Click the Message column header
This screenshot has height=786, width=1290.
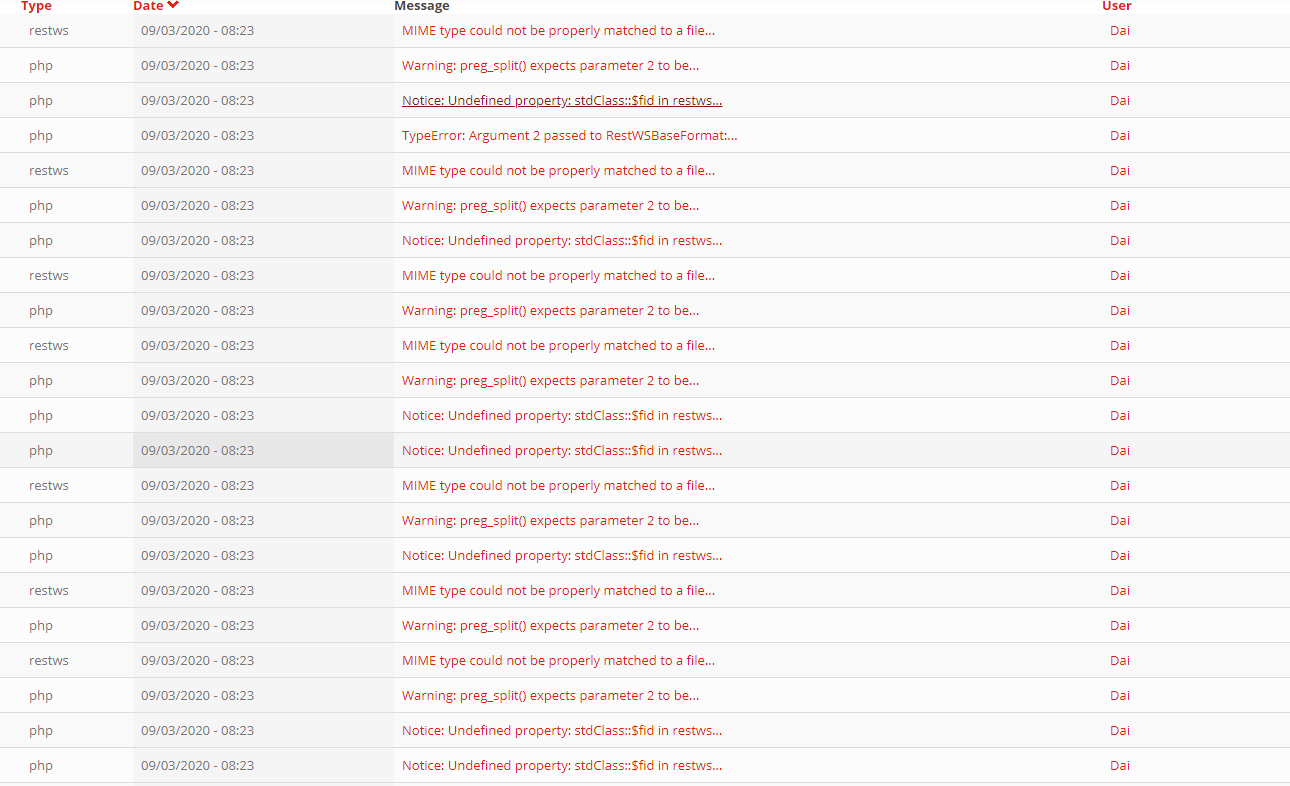point(422,6)
